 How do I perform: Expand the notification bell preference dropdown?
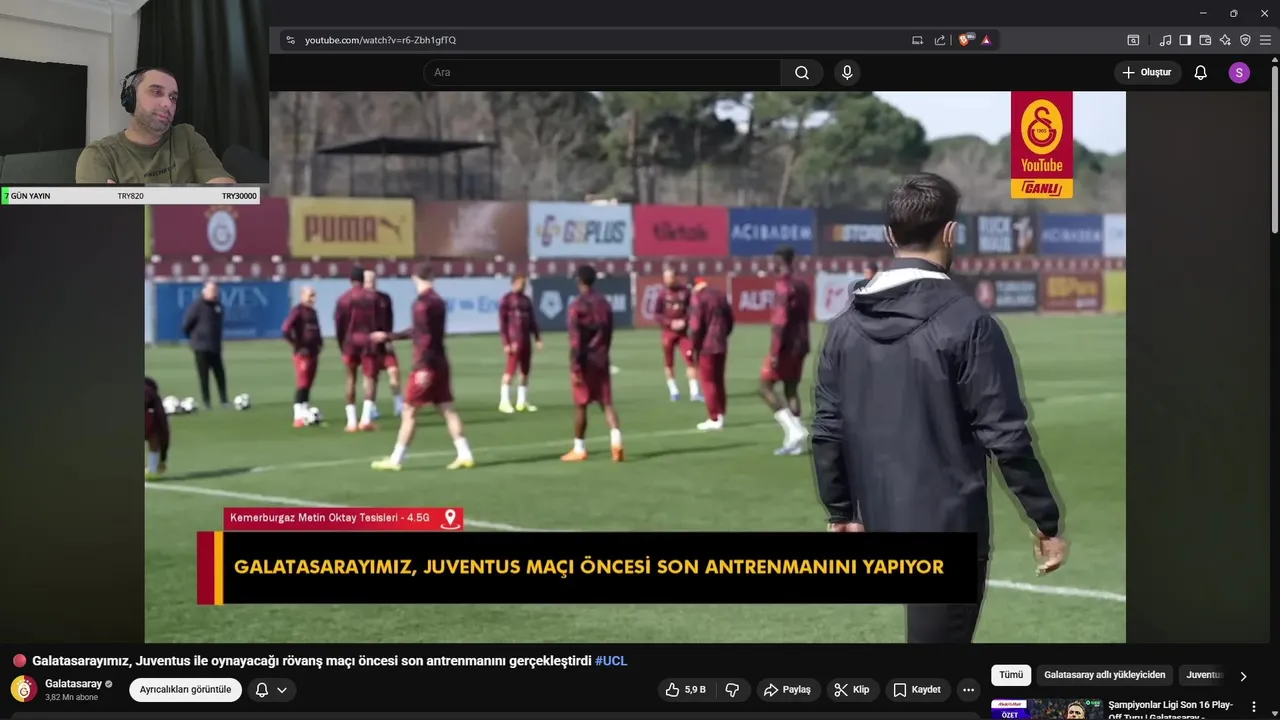pos(271,690)
